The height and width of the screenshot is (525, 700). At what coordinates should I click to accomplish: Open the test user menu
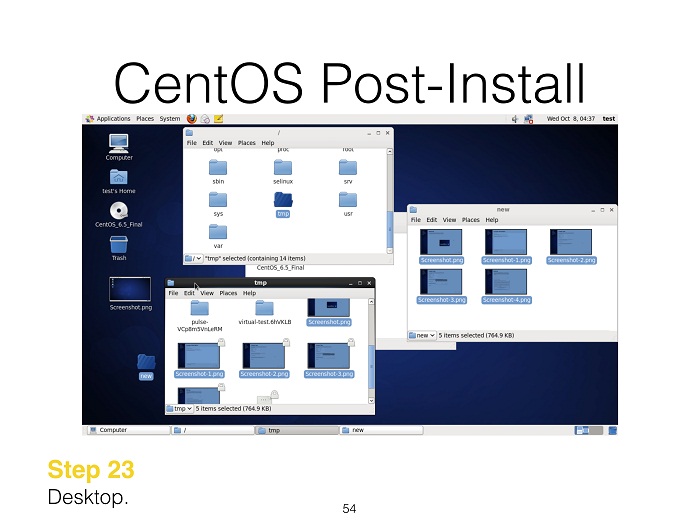[608, 119]
